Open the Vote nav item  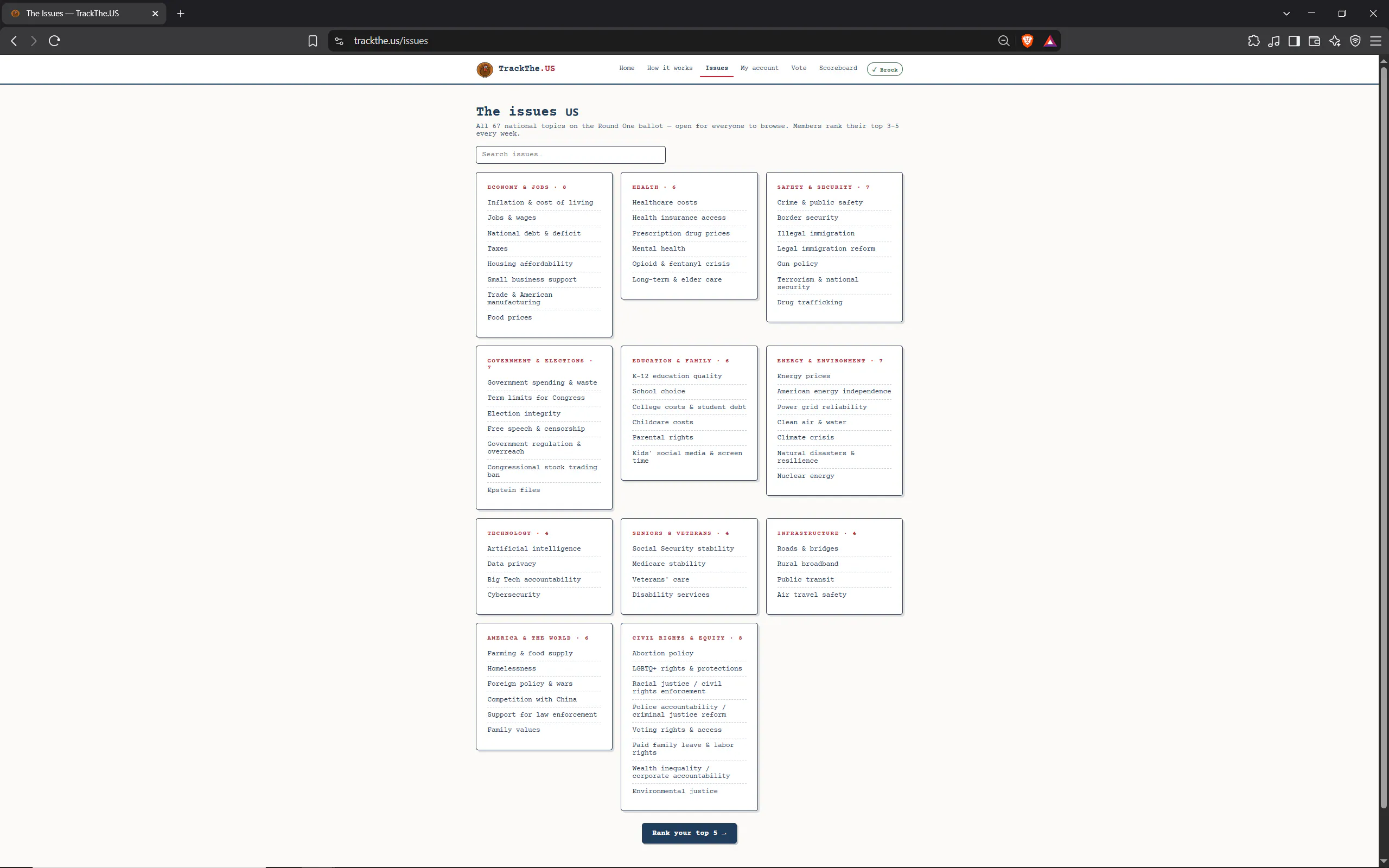point(798,68)
